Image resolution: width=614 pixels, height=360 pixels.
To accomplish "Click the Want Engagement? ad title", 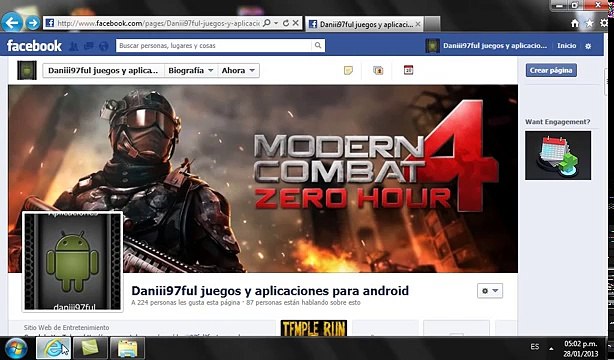I will 558,122.
